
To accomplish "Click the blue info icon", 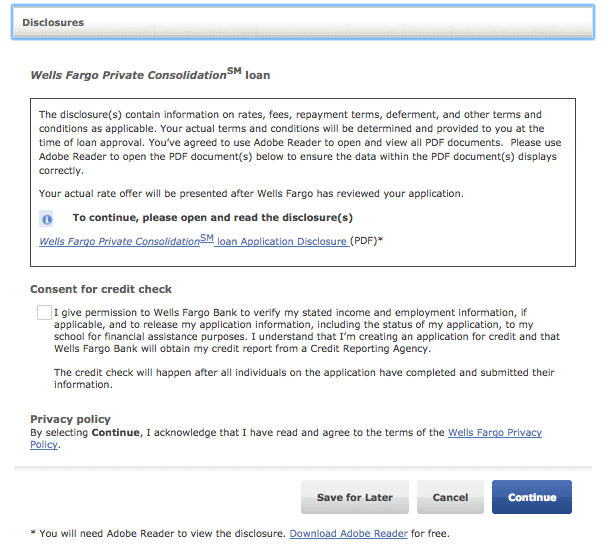I will [x=46, y=219].
